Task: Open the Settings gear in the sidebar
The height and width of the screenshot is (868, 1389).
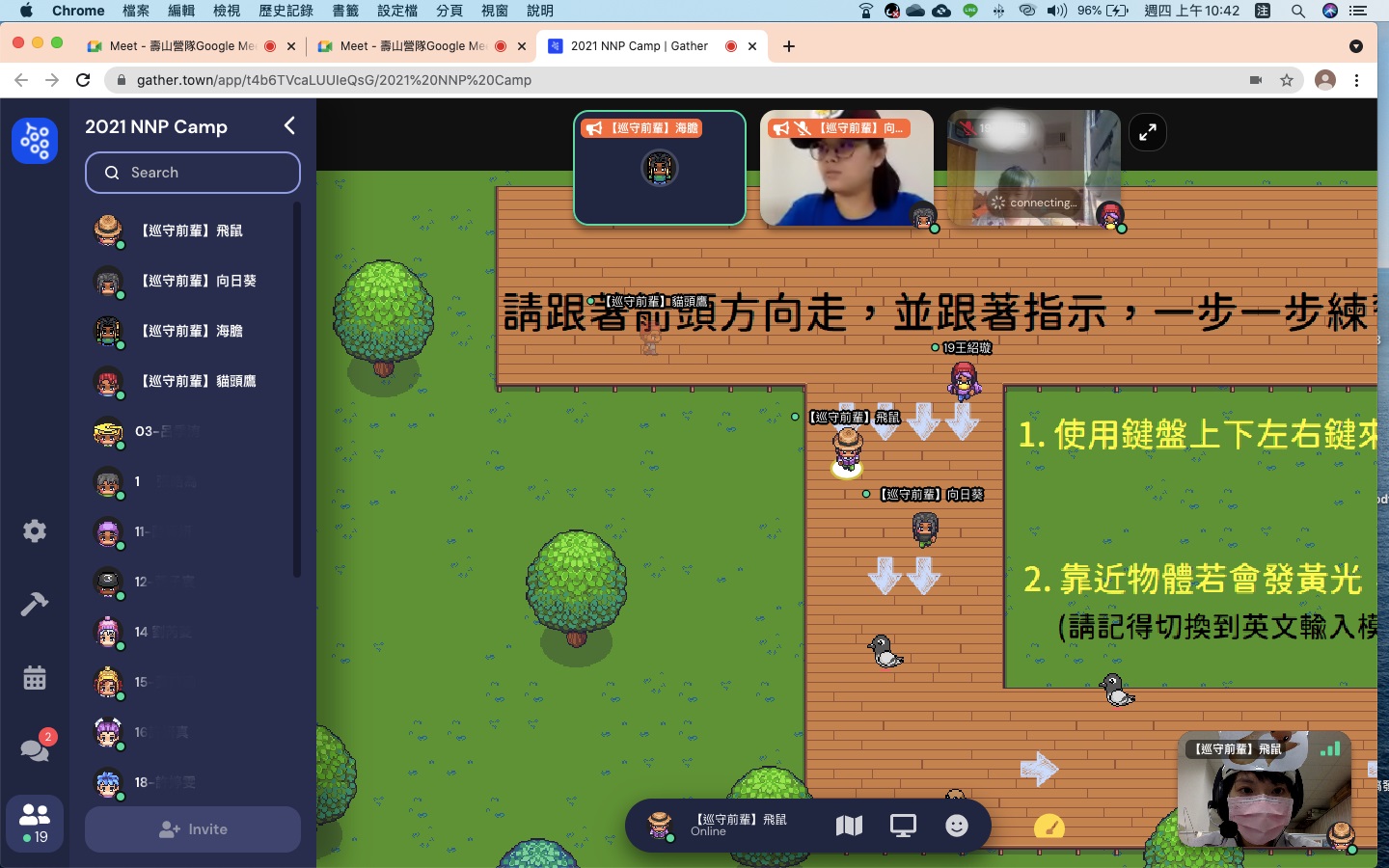Action: click(x=35, y=530)
